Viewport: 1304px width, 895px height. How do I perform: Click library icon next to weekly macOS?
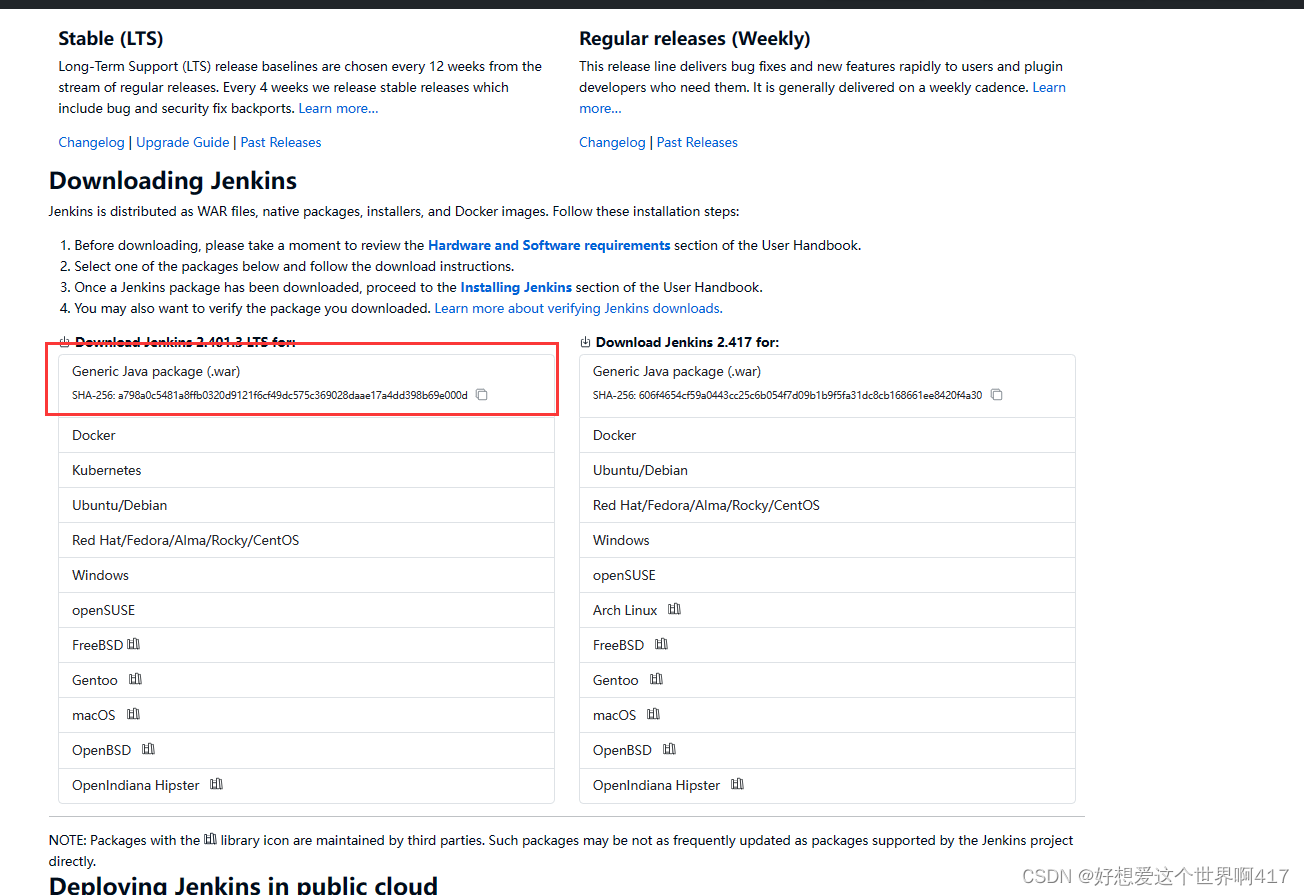pos(653,714)
